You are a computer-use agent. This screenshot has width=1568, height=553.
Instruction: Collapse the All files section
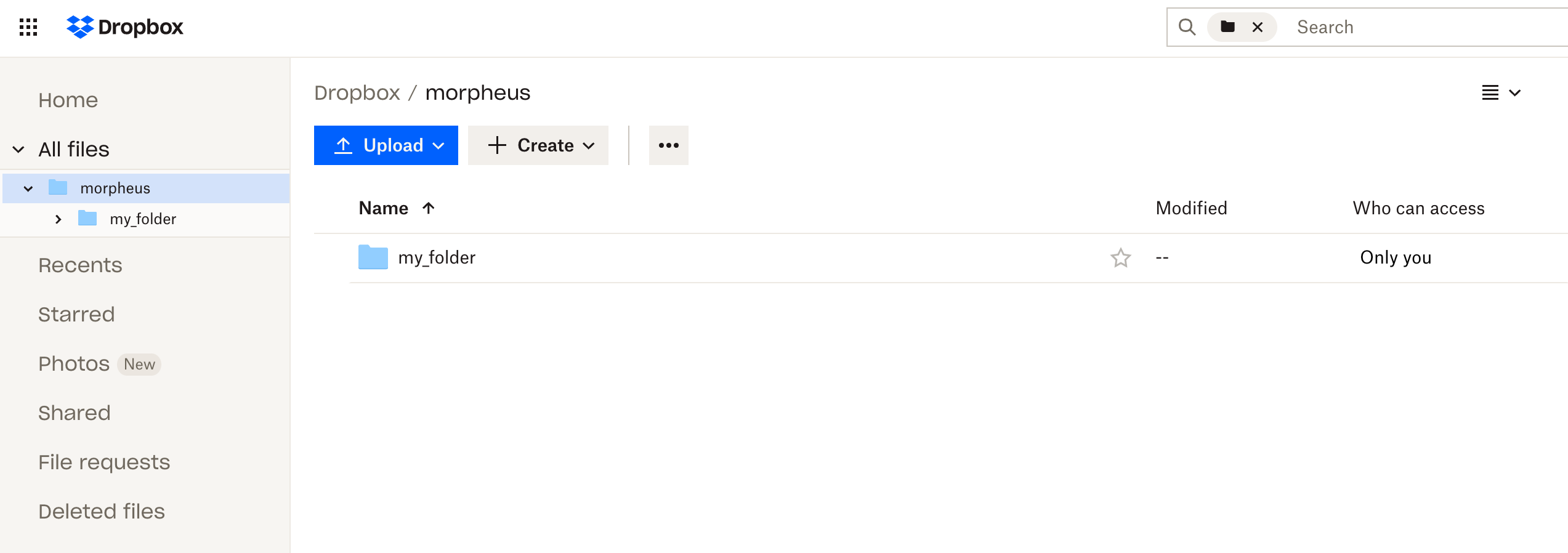coord(18,149)
